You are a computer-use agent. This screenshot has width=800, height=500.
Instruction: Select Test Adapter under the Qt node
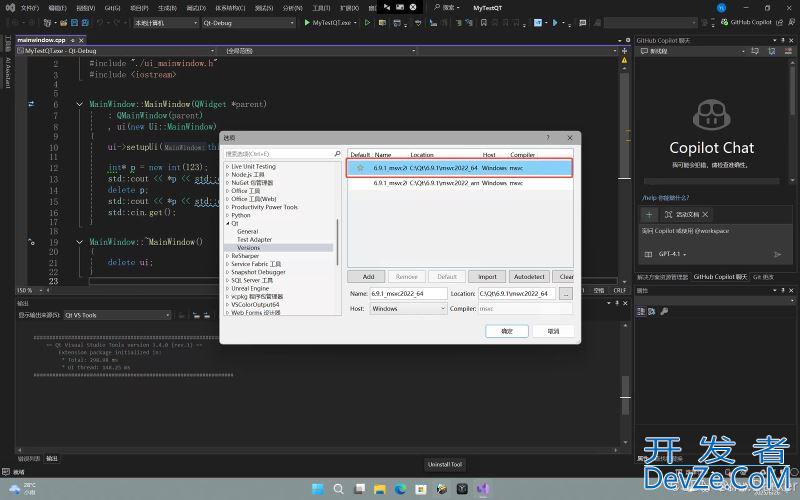[x=254, y=240]
